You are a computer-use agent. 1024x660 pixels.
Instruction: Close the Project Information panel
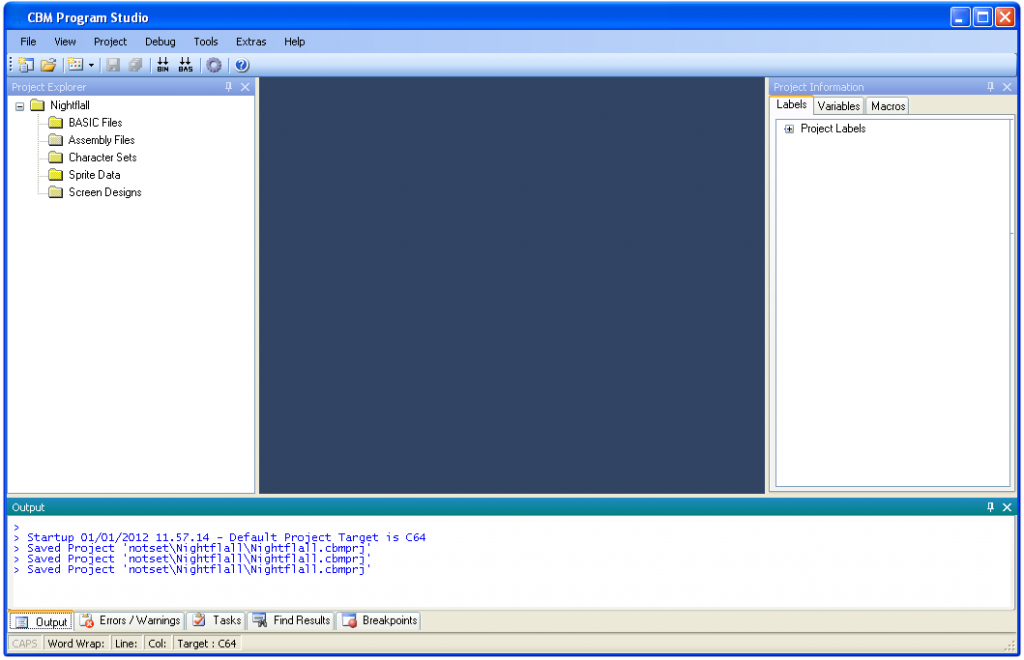tap(1007, 87)
